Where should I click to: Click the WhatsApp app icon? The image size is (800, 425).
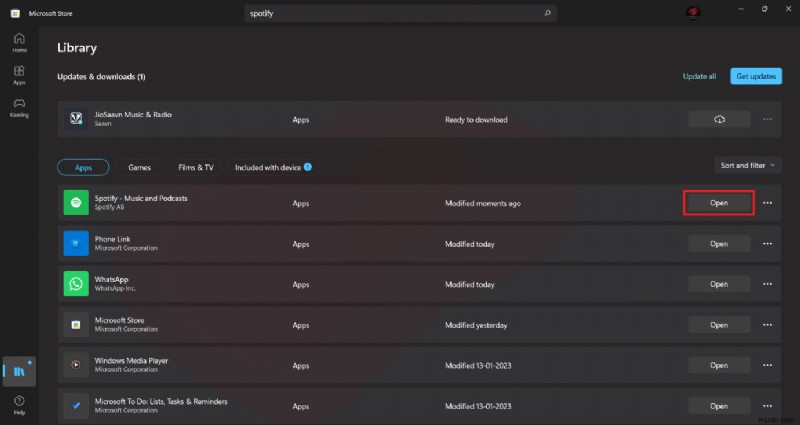point(76,284)
